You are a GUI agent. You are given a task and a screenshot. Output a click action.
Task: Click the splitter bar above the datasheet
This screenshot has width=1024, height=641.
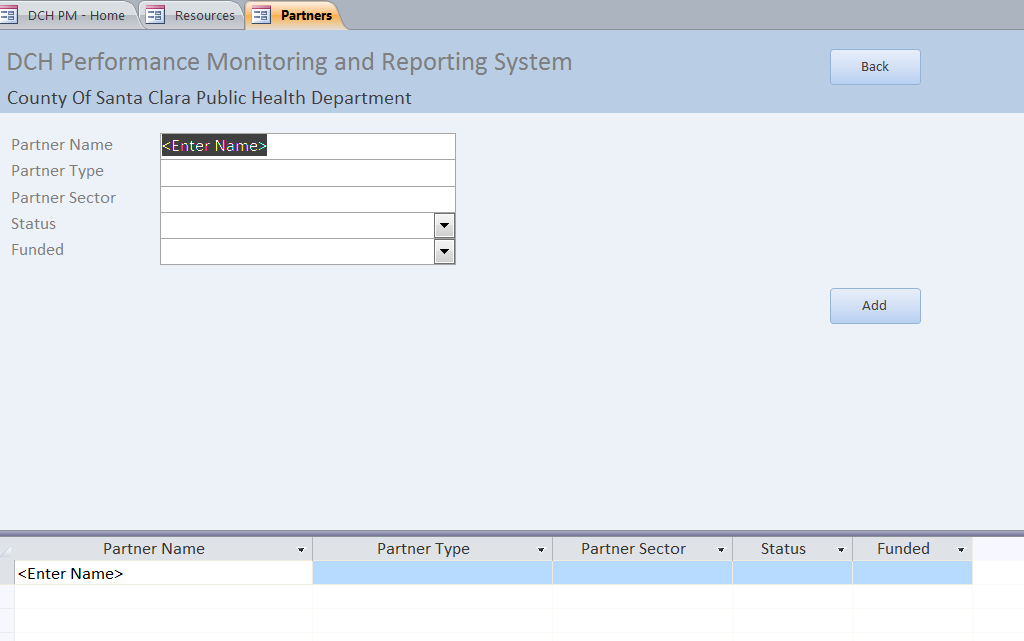click(x=512, y=533)
